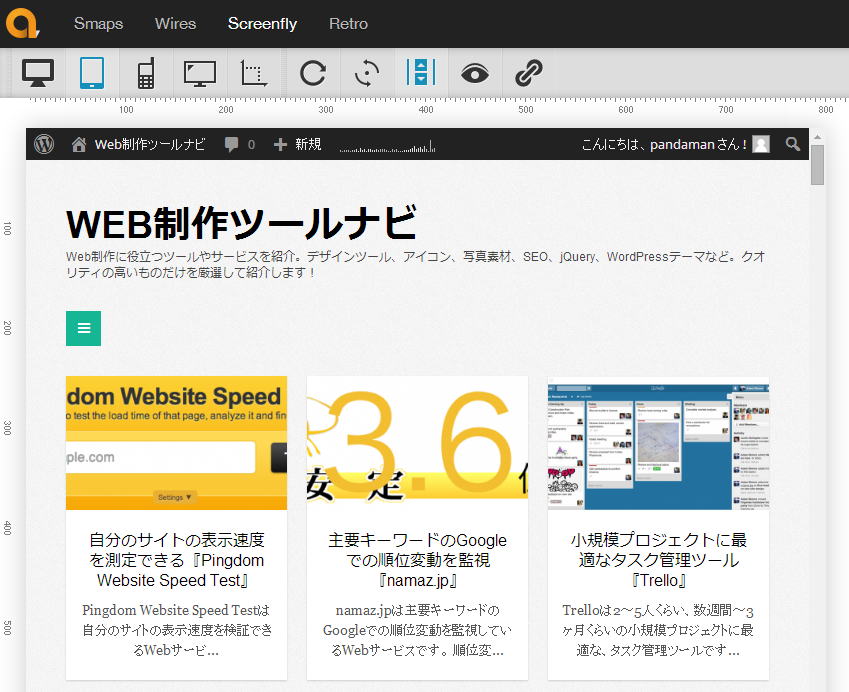
Task: Open the namaz.jp article title link
Action: (x=417, y=560)
